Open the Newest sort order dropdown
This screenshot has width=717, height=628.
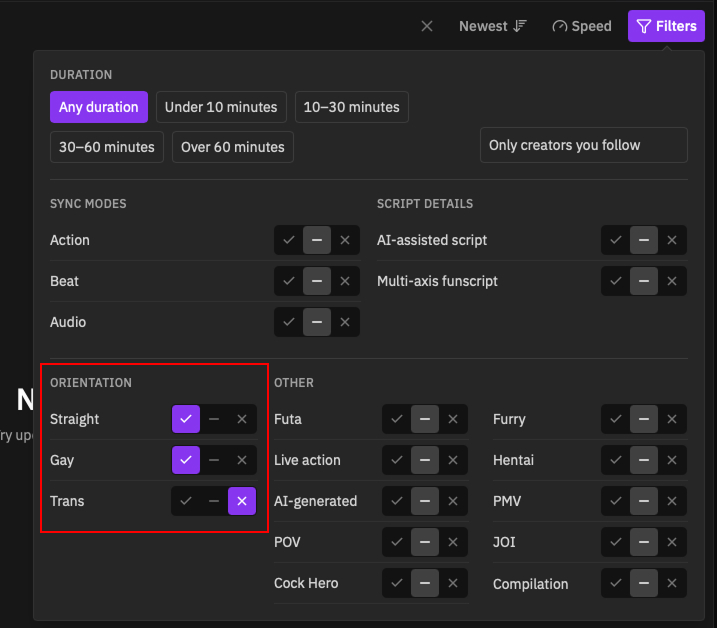[x=492, y=26]
